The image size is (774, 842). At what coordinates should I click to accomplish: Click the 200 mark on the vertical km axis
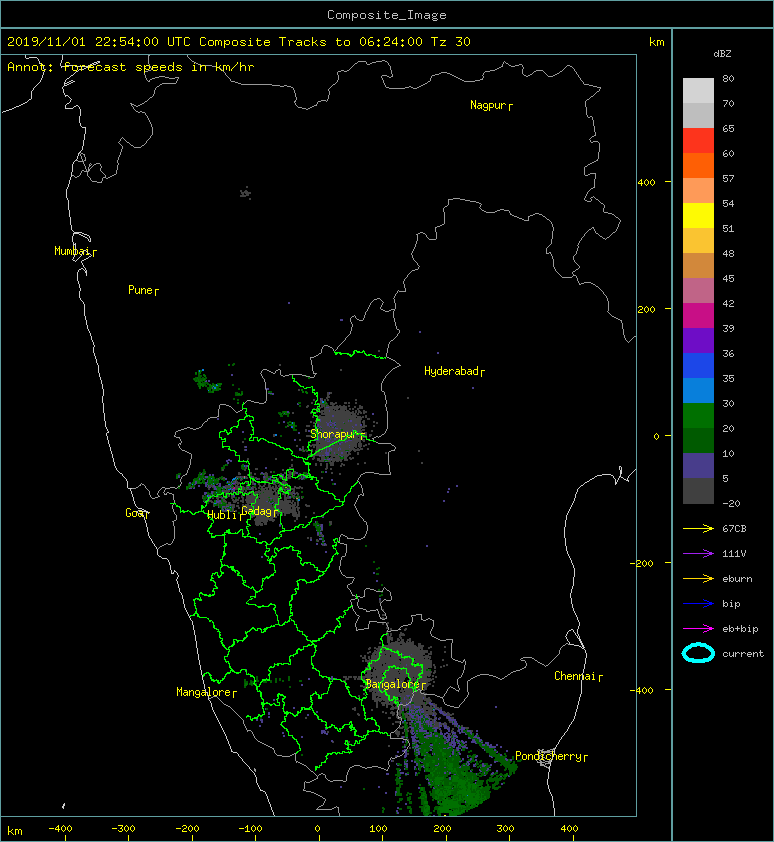click(x=647, y=310)
